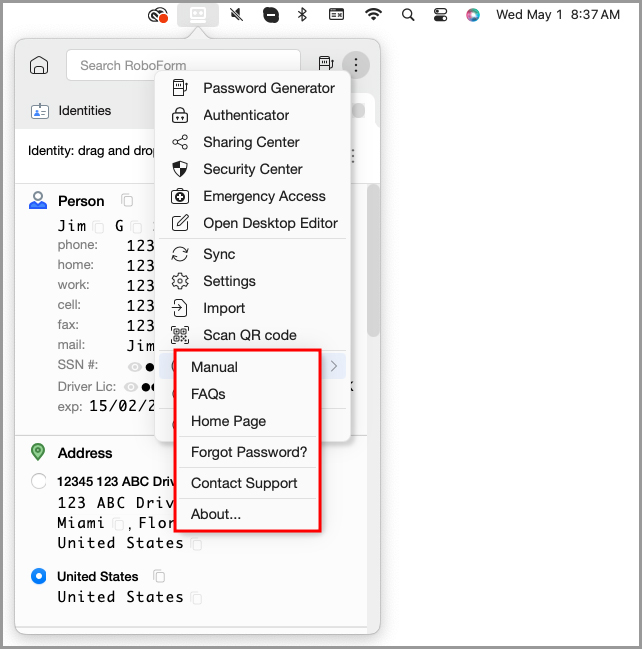Viewport: 642px width, 649px height.
Task: Open password generator icon beside search field
Action: pyautogui.click(x=326, y=63)
